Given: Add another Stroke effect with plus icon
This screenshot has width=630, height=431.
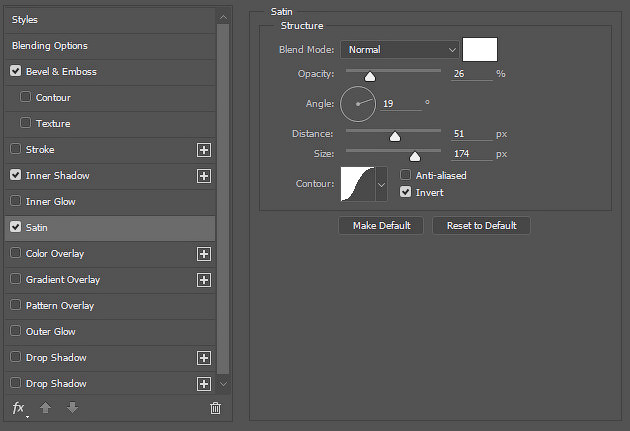Looking at the screenshot, I should 204,150.
